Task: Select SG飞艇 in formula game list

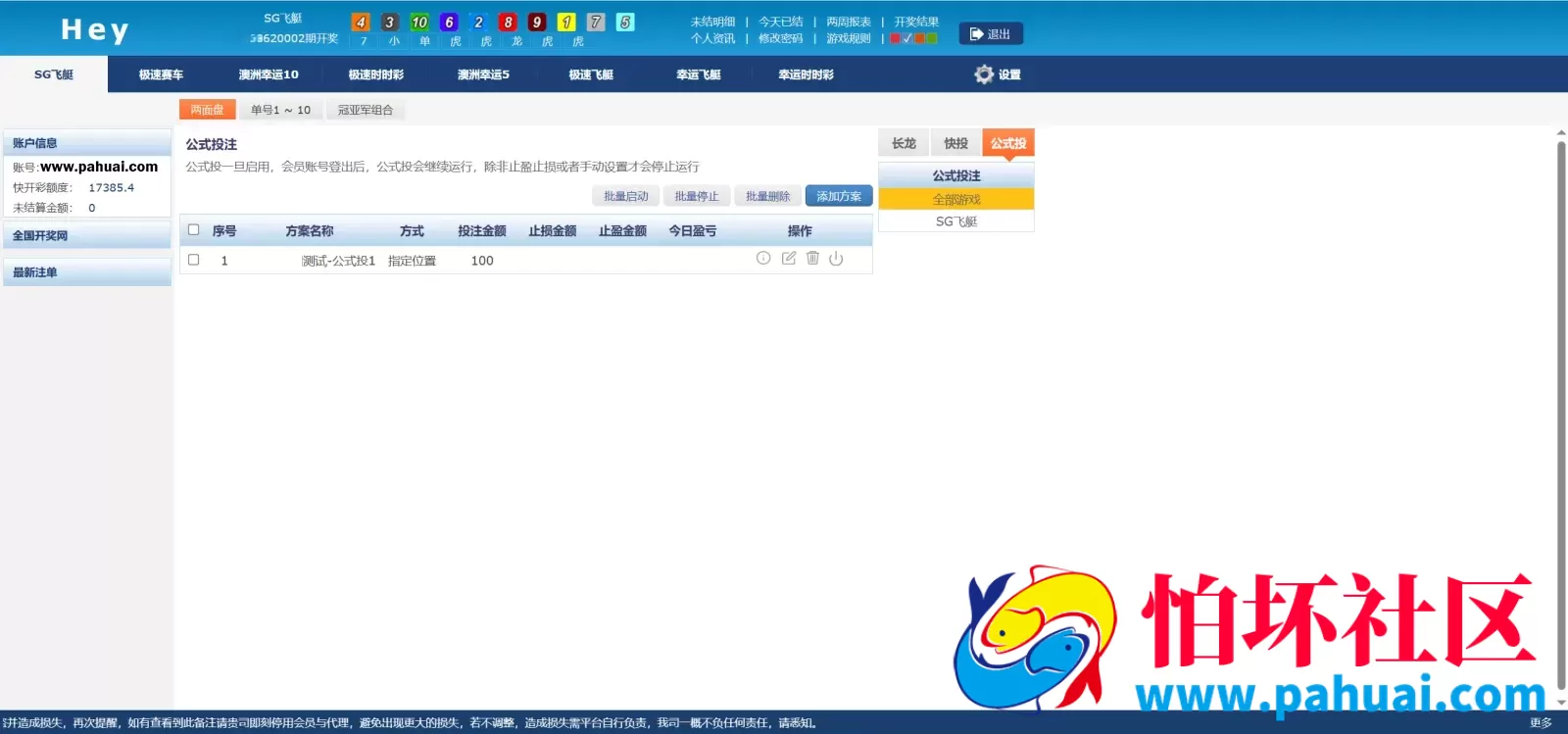Action: tap(956, 221)
